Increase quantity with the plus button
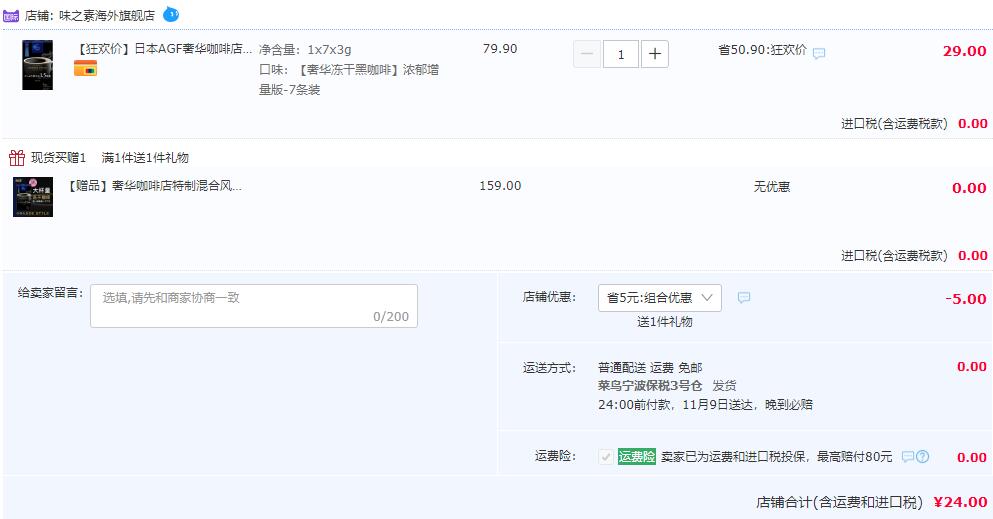Viewport: 993px width, 519px height. (x=655, y=54)
